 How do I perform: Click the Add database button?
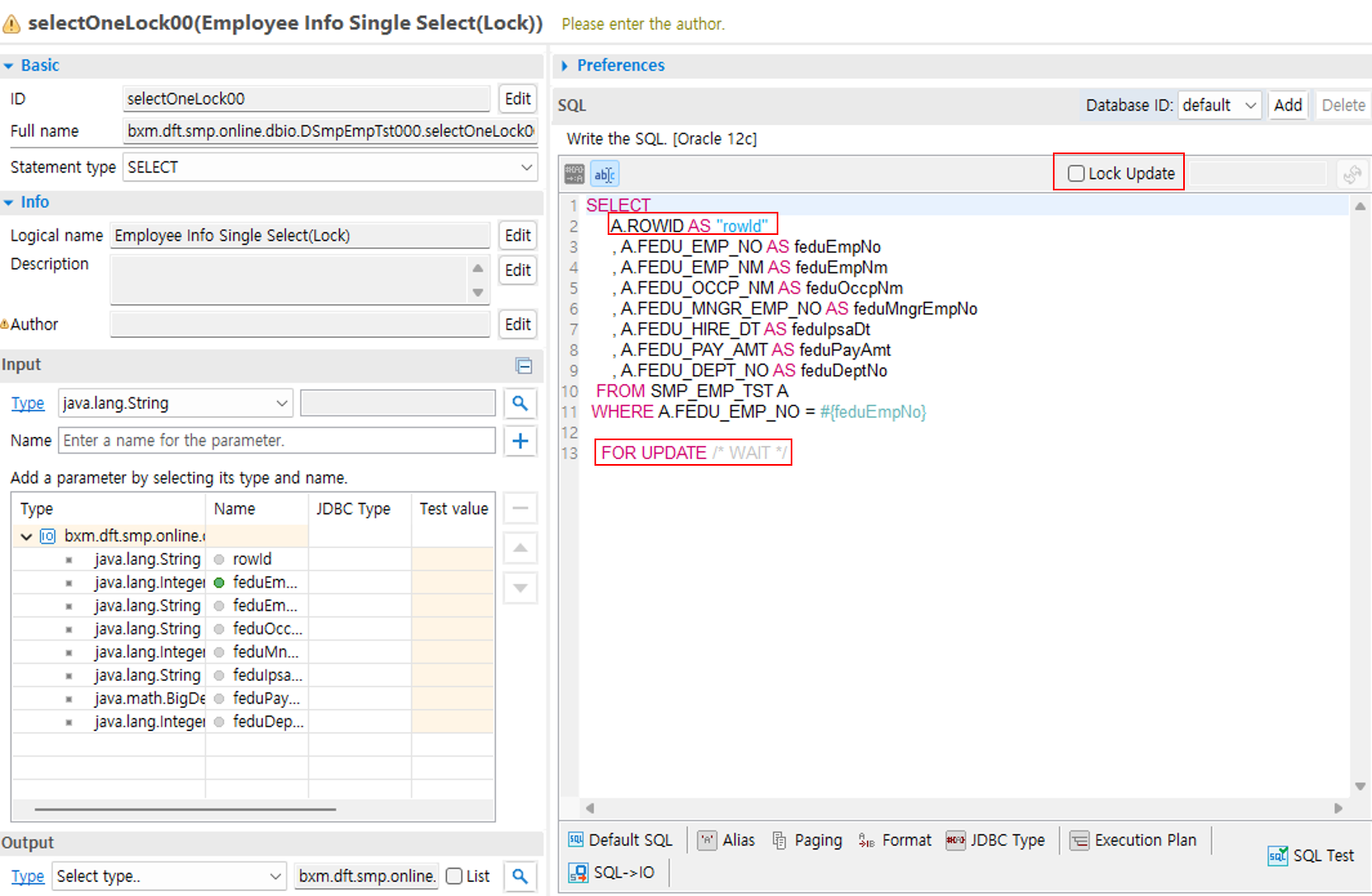[1287, 106]
